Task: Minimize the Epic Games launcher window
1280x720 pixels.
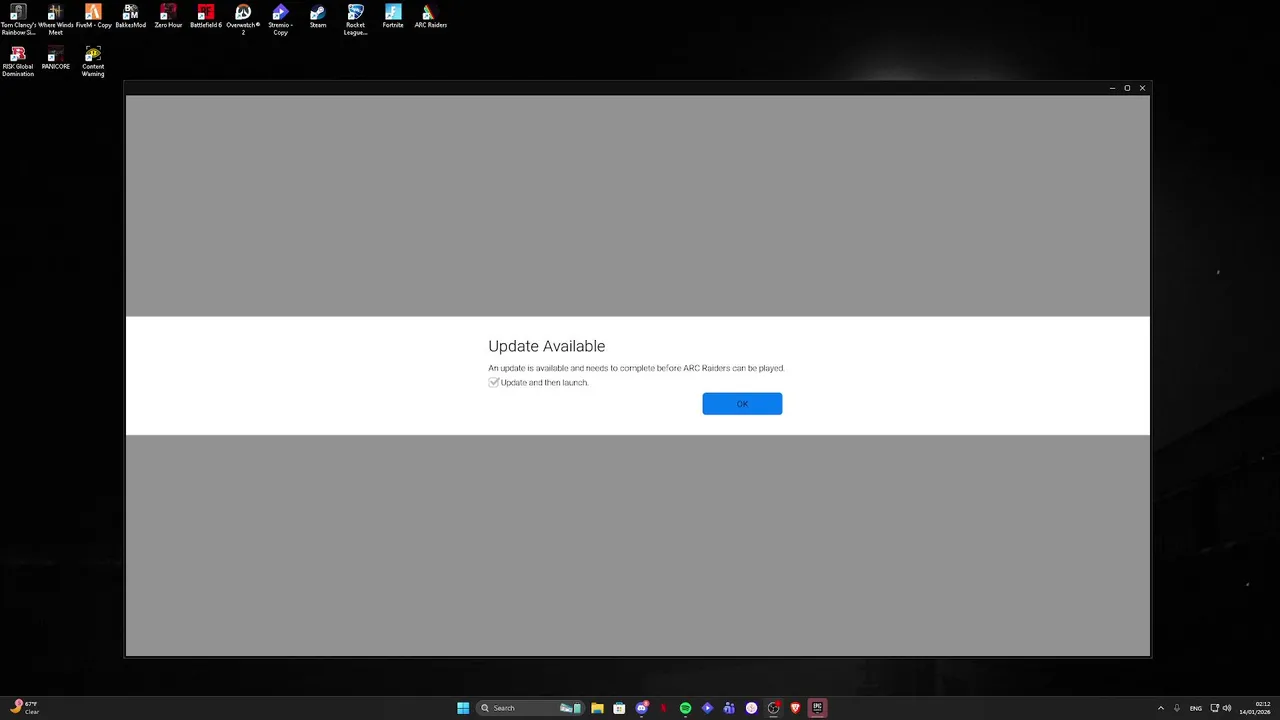Action: (x=1112, y=88)
